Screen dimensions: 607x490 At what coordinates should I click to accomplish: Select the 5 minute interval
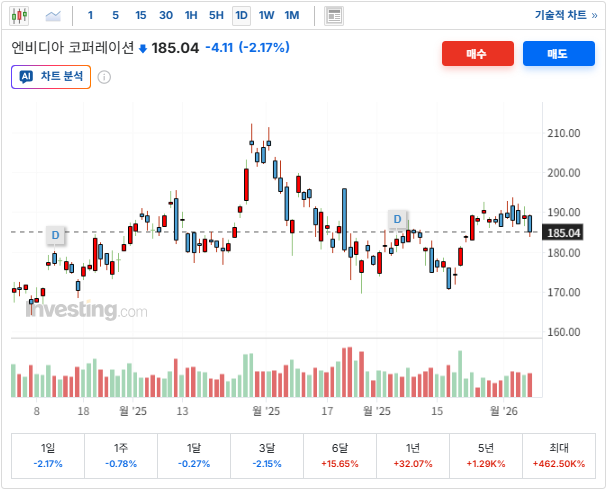coord(115,15)
